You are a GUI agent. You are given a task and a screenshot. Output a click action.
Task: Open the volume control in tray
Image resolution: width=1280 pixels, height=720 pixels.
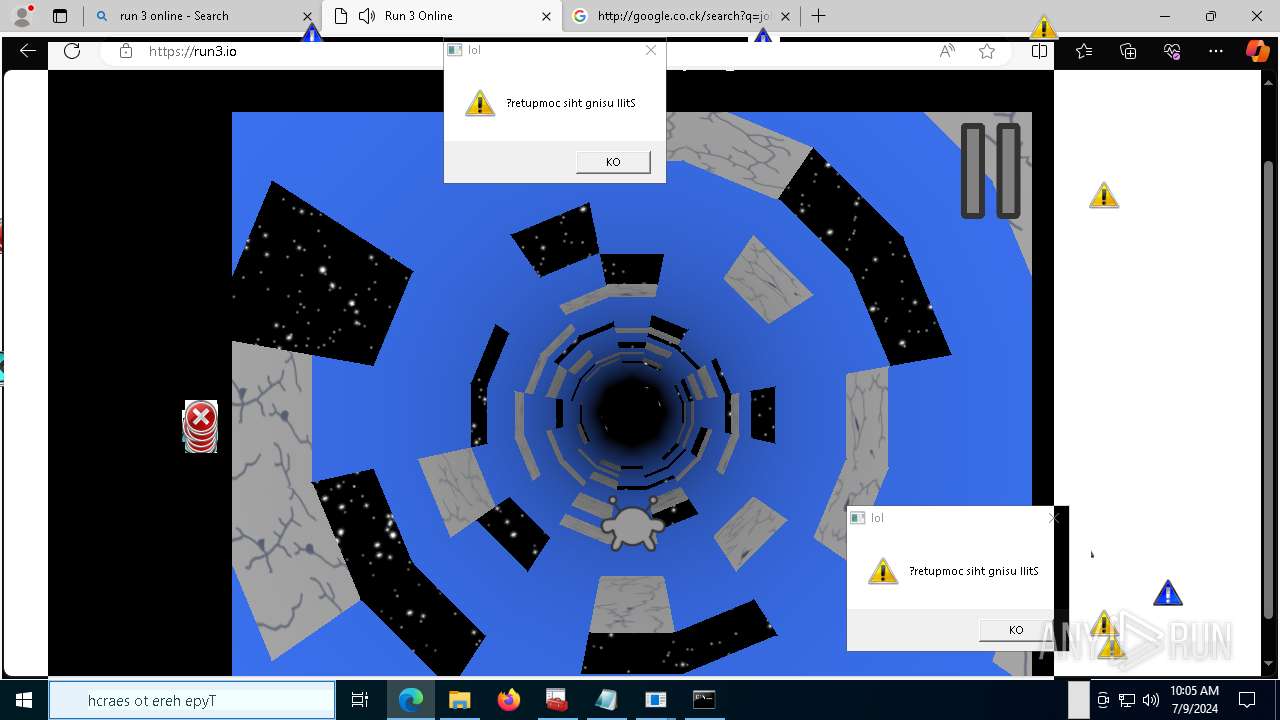pyautogui.click(x=1150, y=700)
